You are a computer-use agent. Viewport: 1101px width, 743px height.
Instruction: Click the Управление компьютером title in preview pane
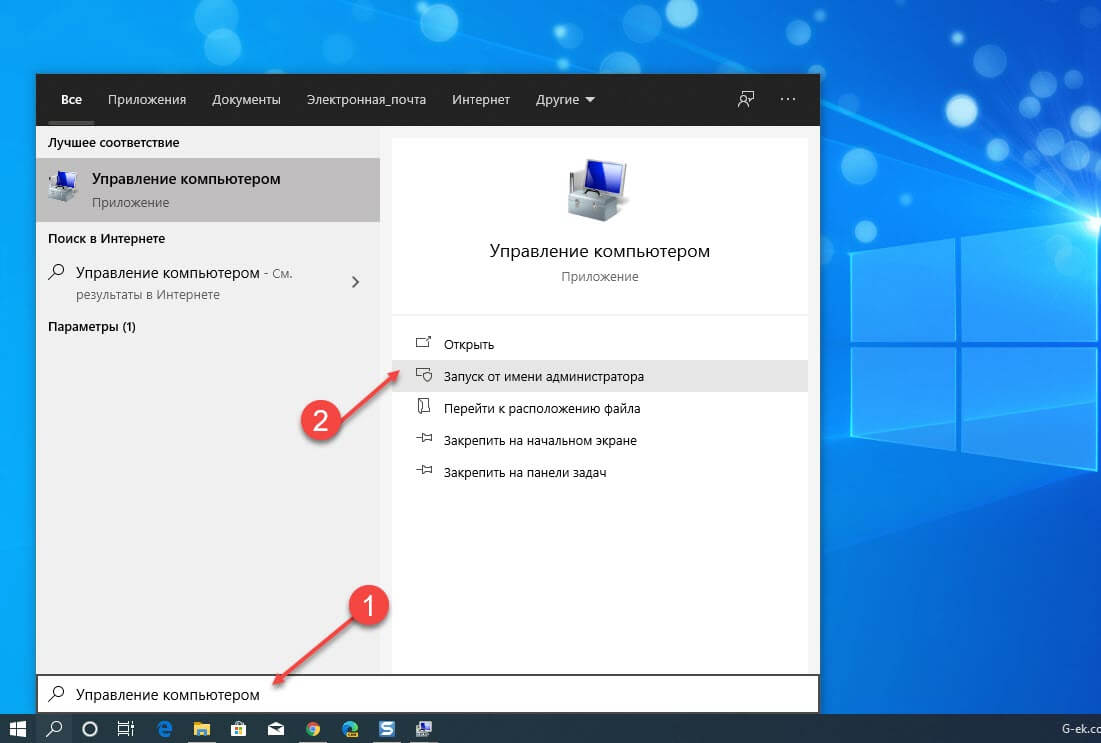click(x=600, y=251)
